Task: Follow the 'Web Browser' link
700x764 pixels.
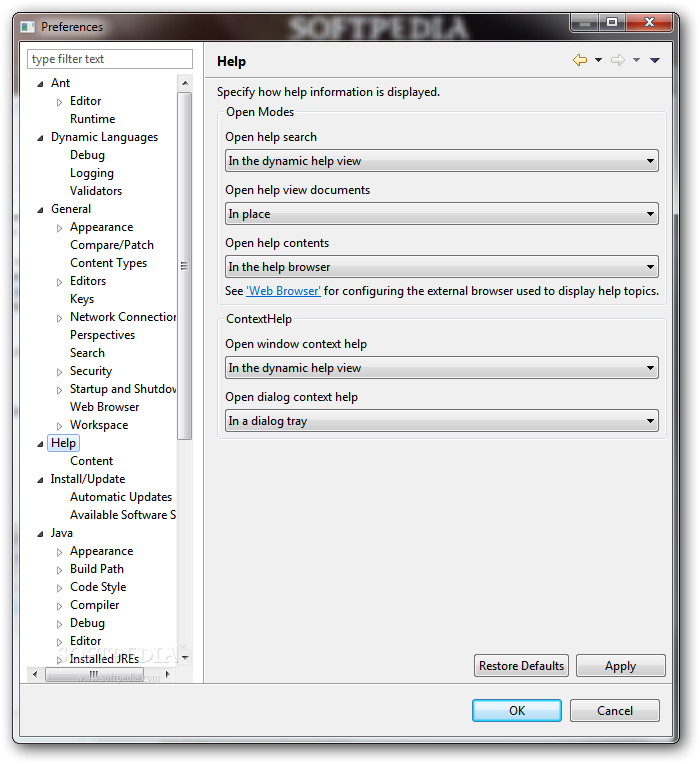Action: point(284,291)
